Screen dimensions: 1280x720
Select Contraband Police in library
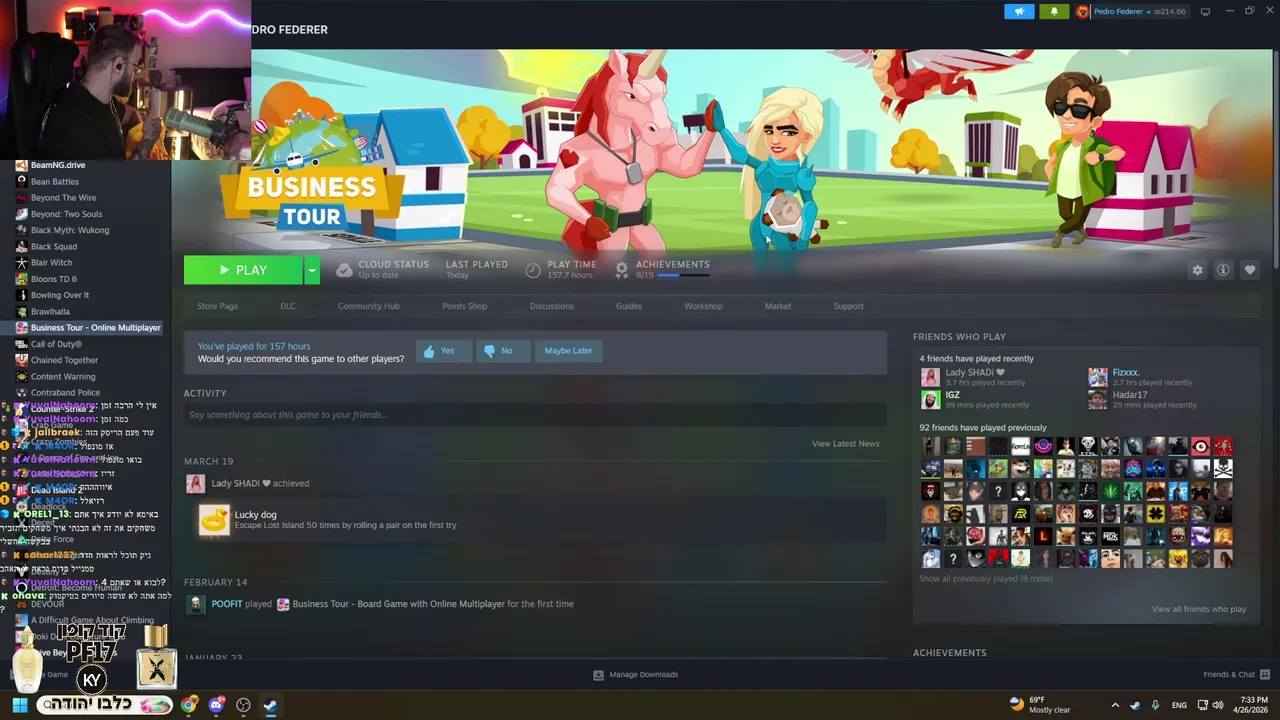click(x=65, y=393)
